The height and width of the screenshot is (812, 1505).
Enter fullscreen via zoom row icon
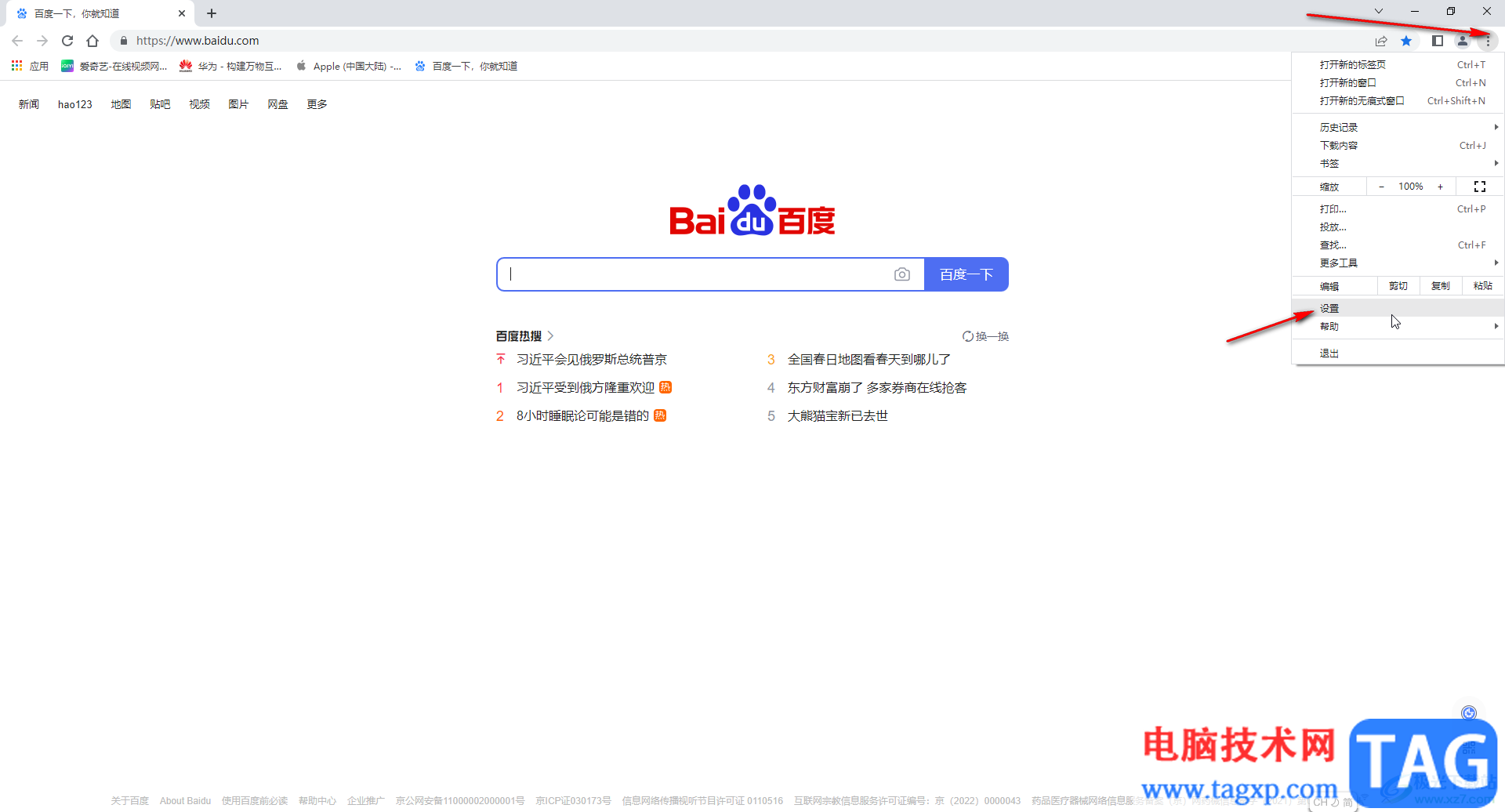1480,187
